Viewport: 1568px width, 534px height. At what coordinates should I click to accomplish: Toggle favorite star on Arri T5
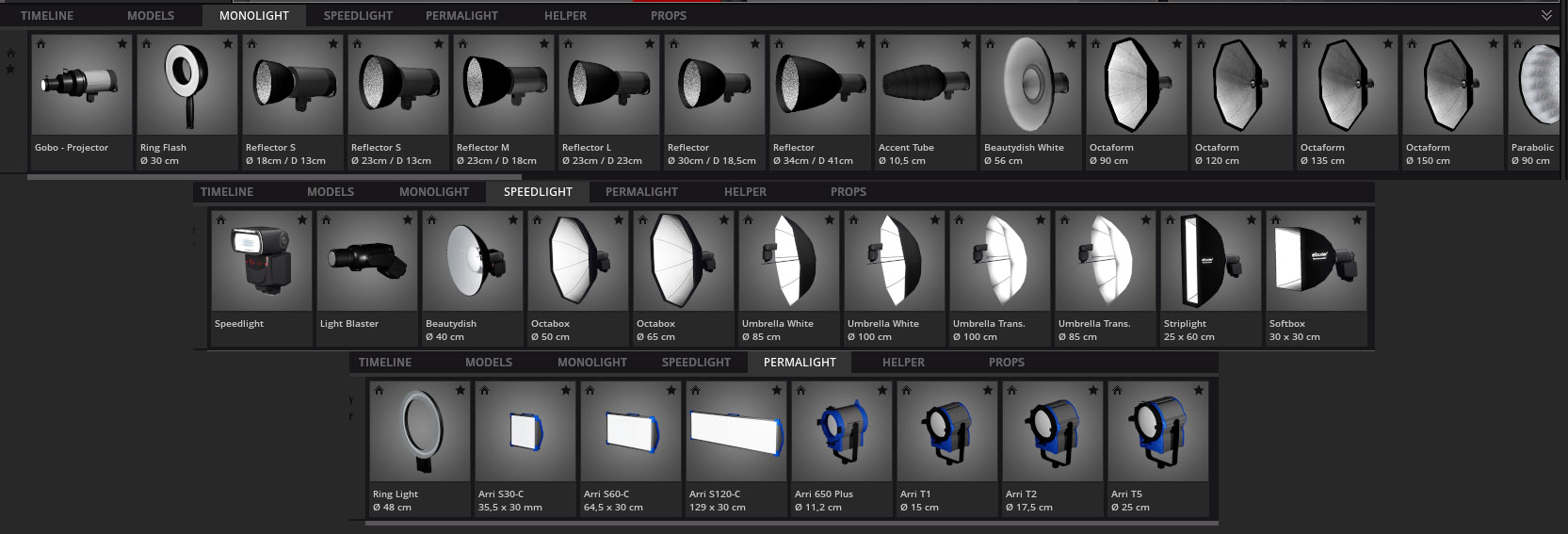coord(1199,390)
